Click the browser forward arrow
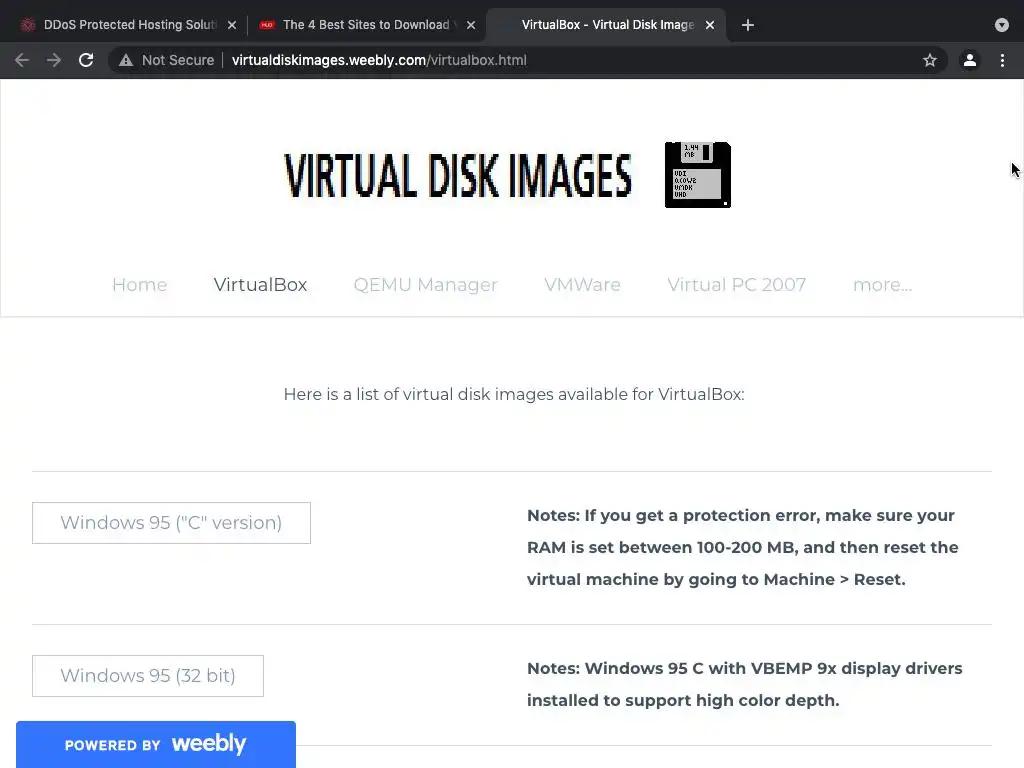This screenshot has height=768, width=1024. tap(54, 60)
